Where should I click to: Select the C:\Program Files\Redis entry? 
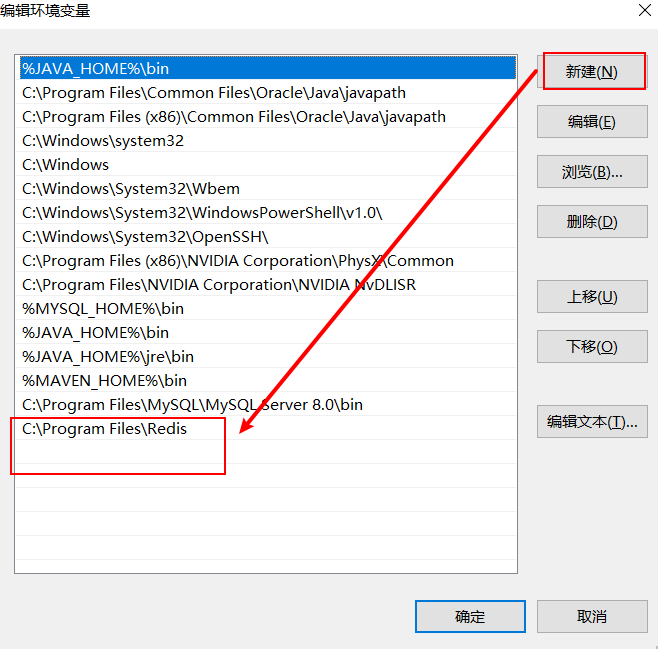(x=266, y=428)
